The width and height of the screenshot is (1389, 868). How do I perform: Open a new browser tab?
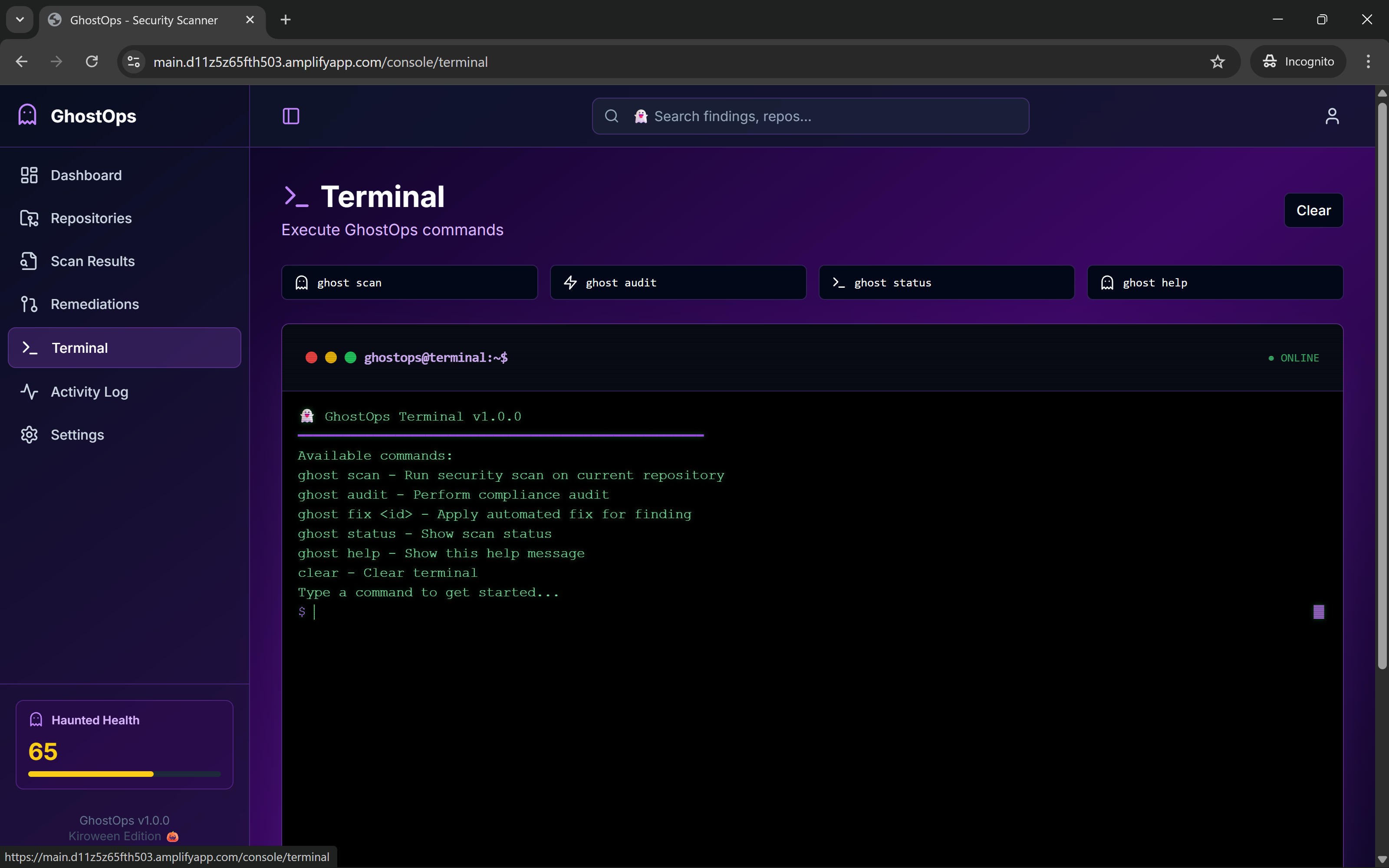[x=285, y=20]
